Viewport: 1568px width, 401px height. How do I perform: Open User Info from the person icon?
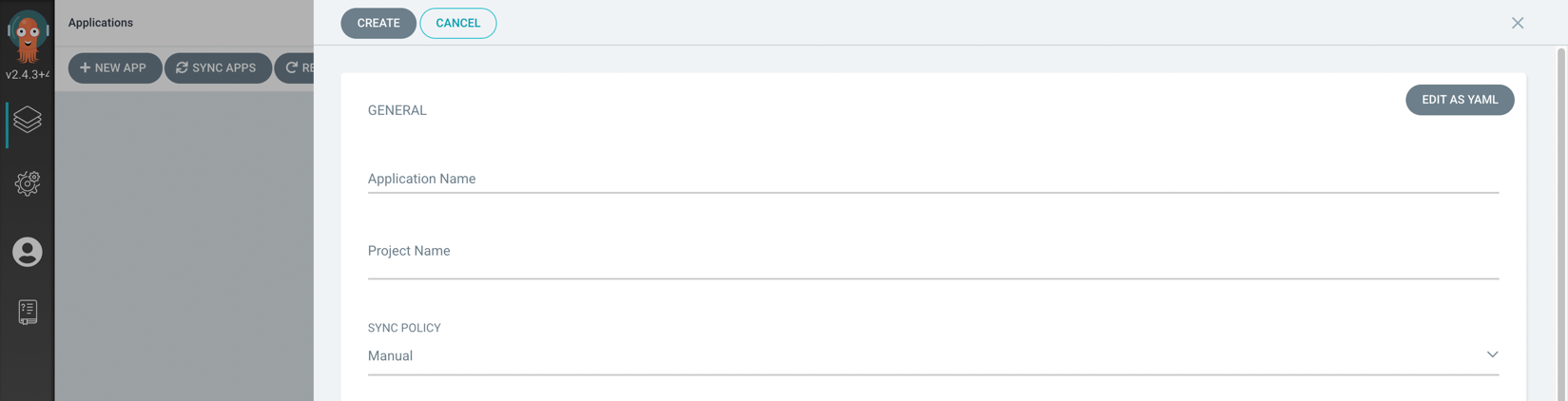click(28, 252)
